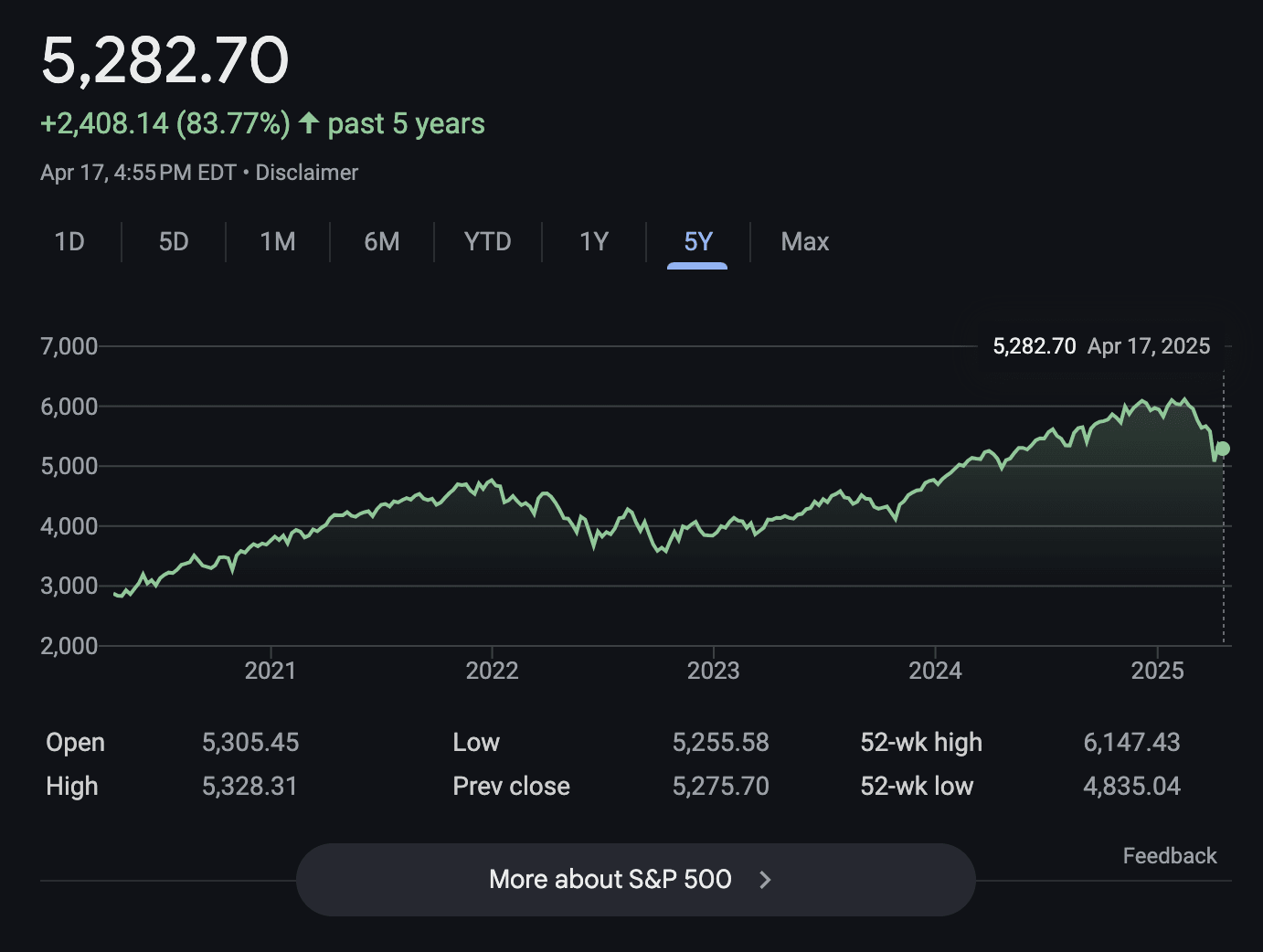This screenshot has width=1263, height=952.
Task: Click the More about S&P 500 button
Action: tap(636, 880)
